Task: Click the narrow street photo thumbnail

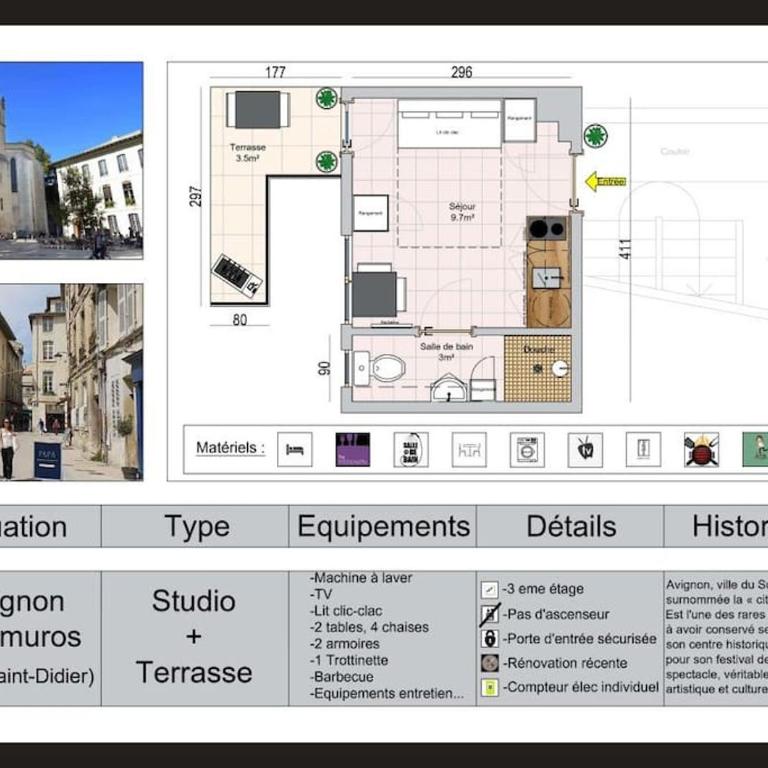Action: point(72,382)
